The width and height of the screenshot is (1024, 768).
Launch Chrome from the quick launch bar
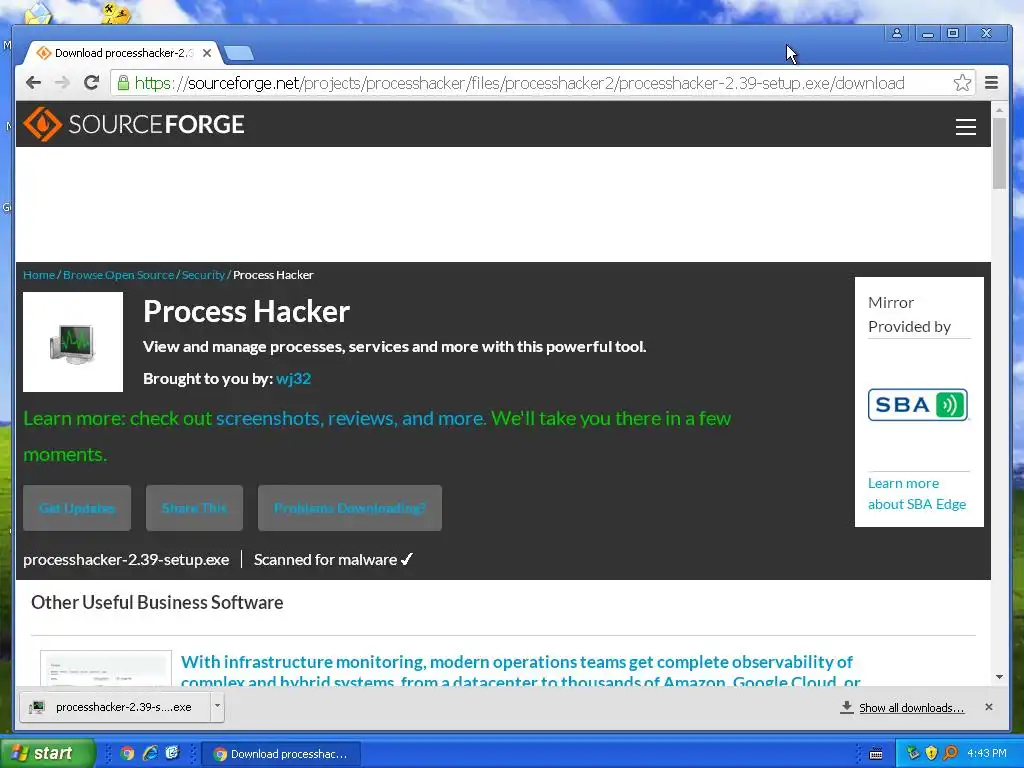[x=127, y=754]
